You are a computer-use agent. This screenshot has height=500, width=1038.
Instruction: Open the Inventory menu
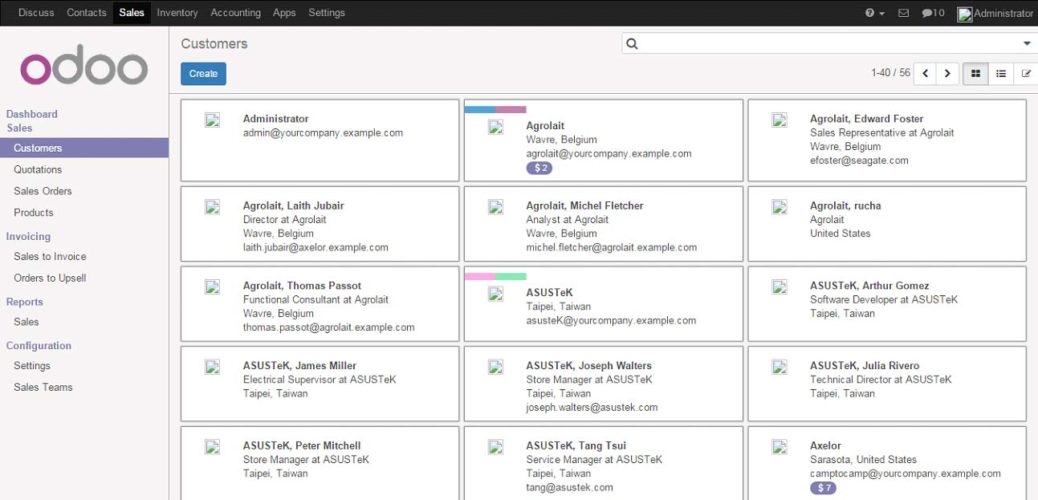[x=177, y=13]
